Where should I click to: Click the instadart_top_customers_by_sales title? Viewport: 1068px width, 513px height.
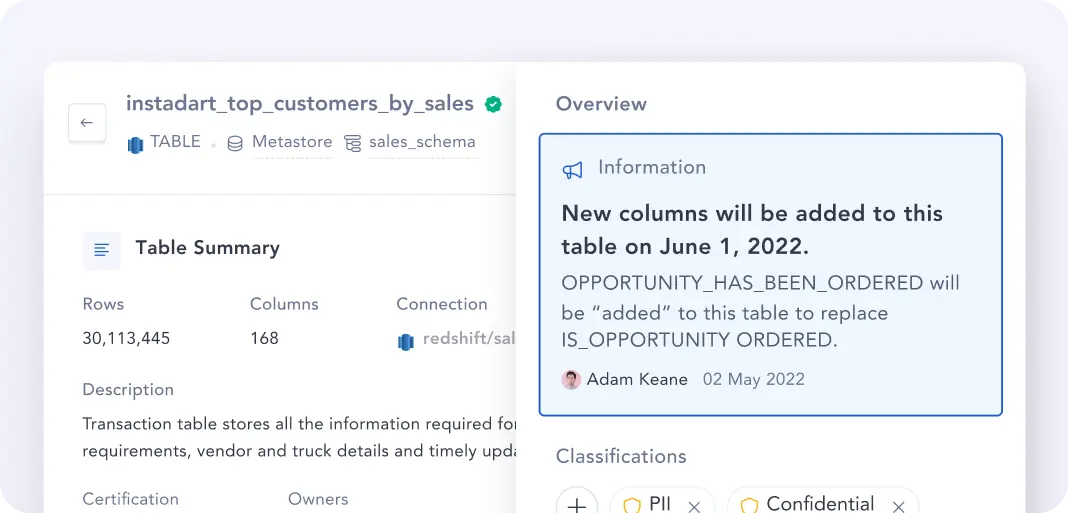(x=299, y=103)
